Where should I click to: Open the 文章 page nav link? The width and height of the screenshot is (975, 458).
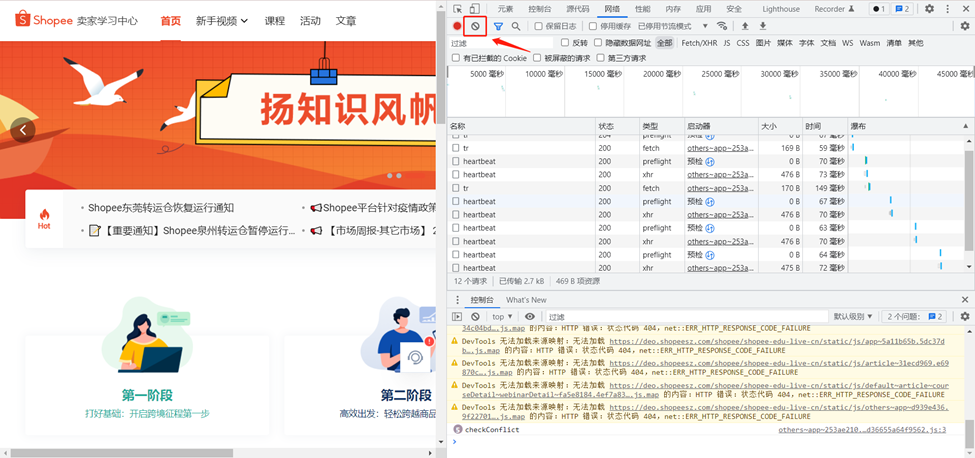[x=346, y=21]
